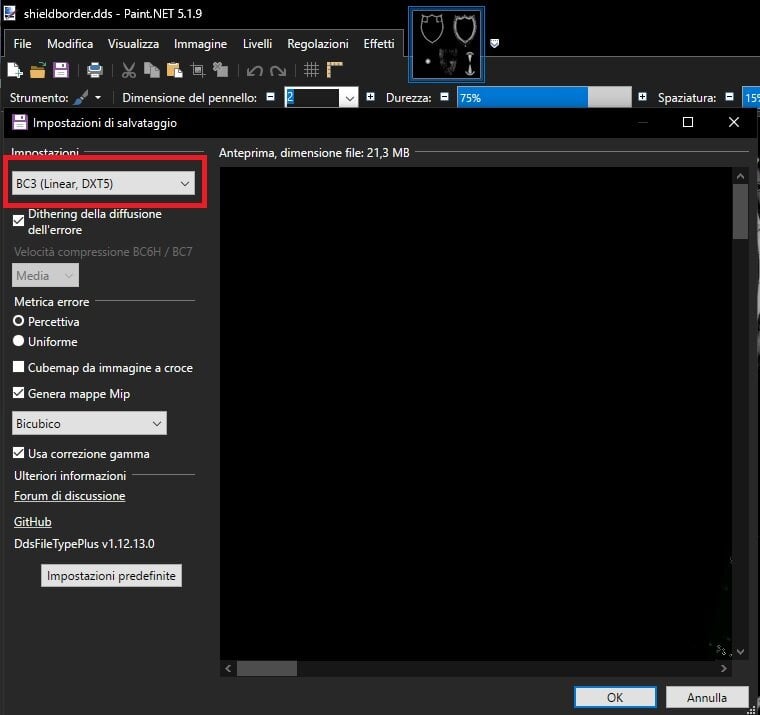
Task: Click the preview horizontal scrollbar thumb
Action: point(267,668)
